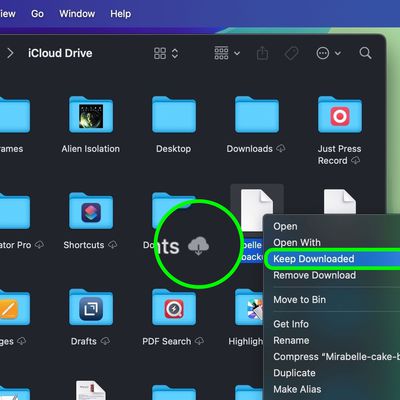
Task: Open the Drafts folder
Action: pos(91,307)
